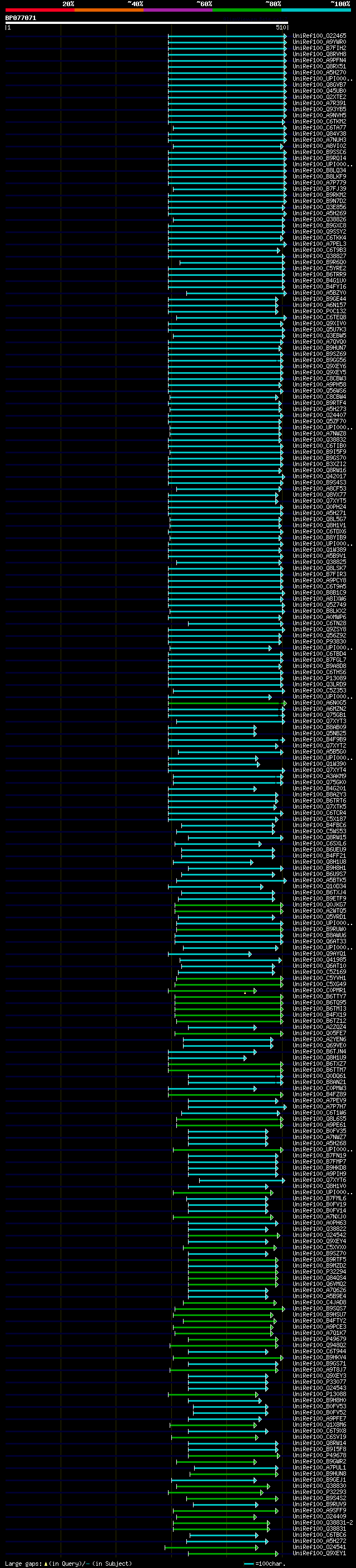Screen dimensions: 356x1568
Task: Click the white query sequence bar
Action: coord(147,22)
